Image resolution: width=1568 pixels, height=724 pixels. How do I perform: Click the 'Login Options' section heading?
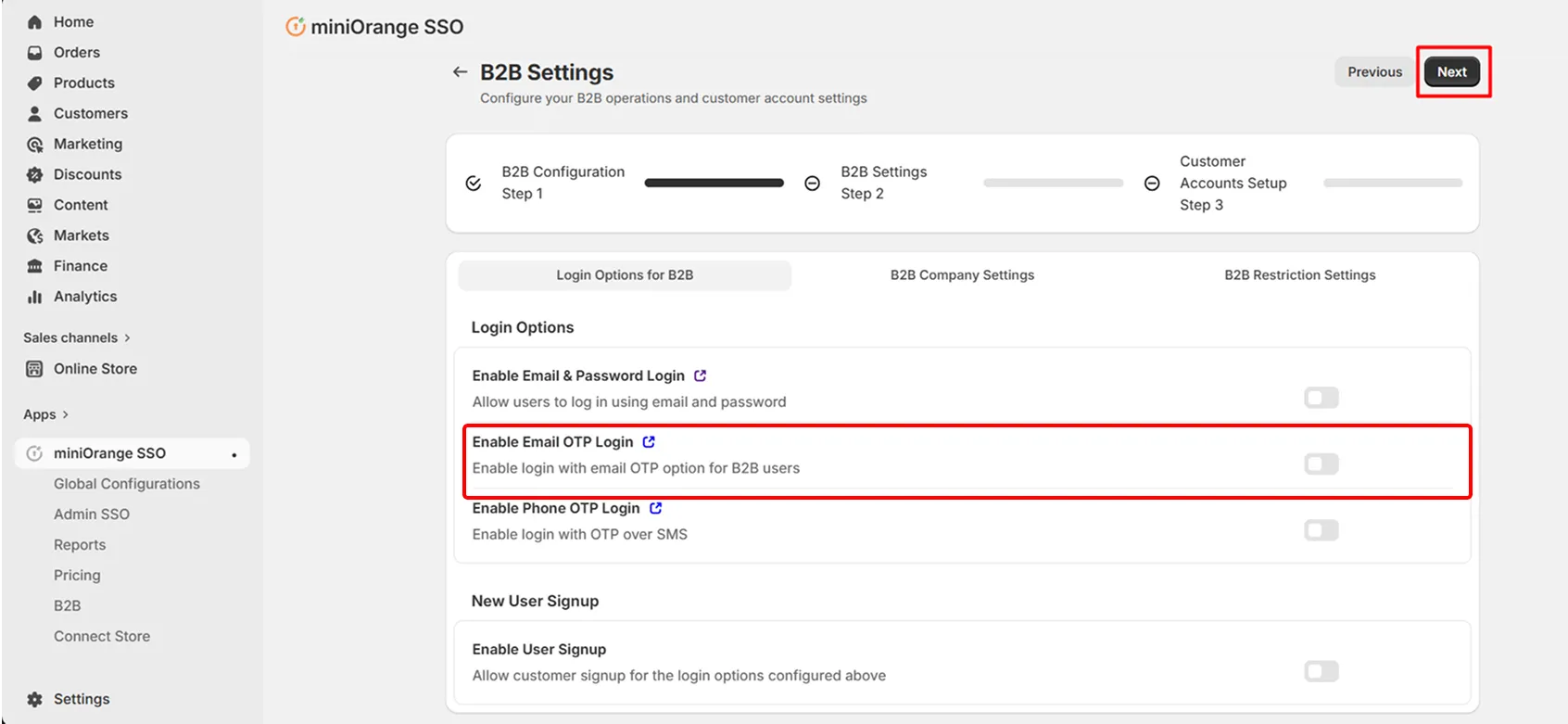523,327
